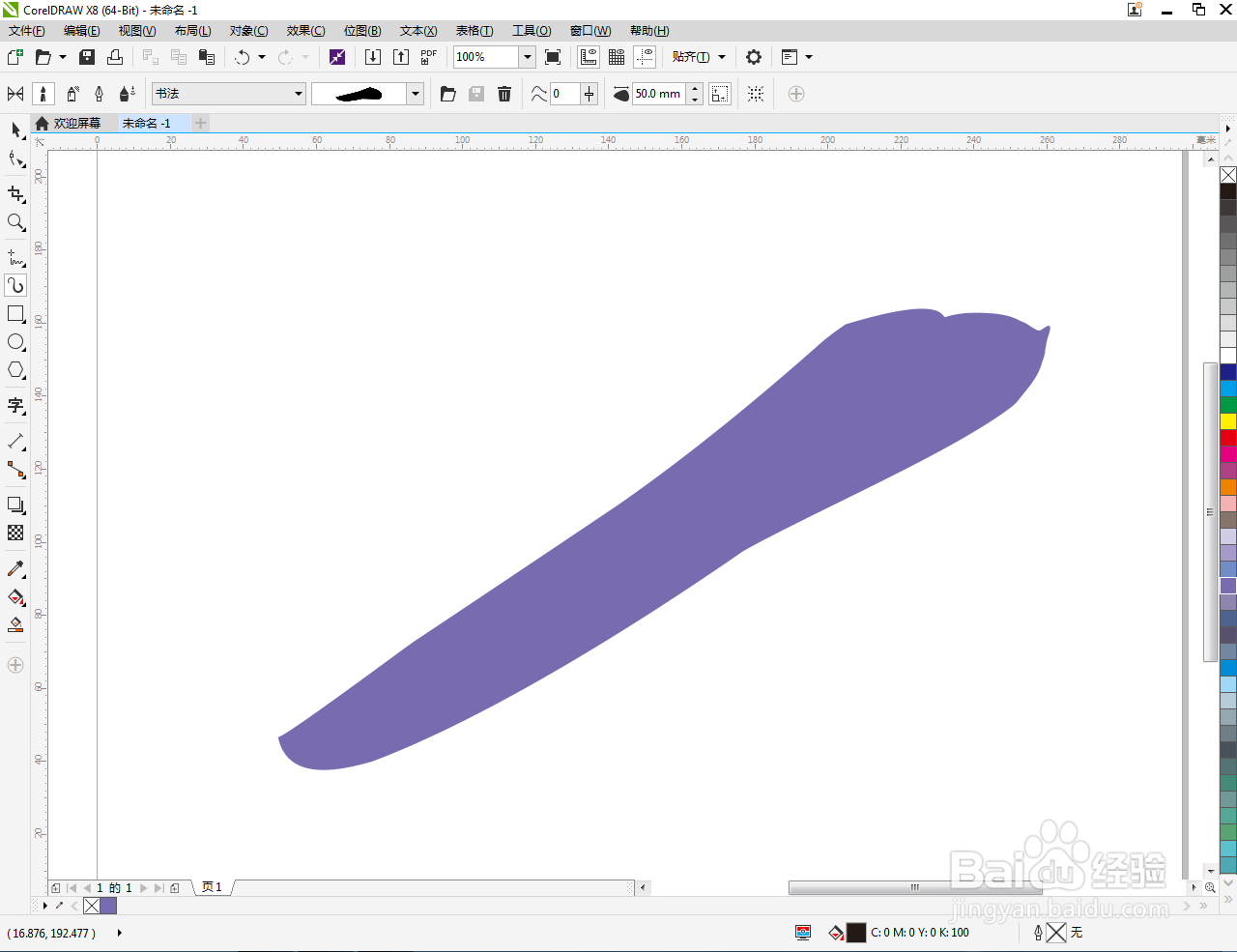Image resolution: width=1237 pixels, height=952 pixels.
Task: Select the Color Eyedropper tool
Action: [15, 568]
